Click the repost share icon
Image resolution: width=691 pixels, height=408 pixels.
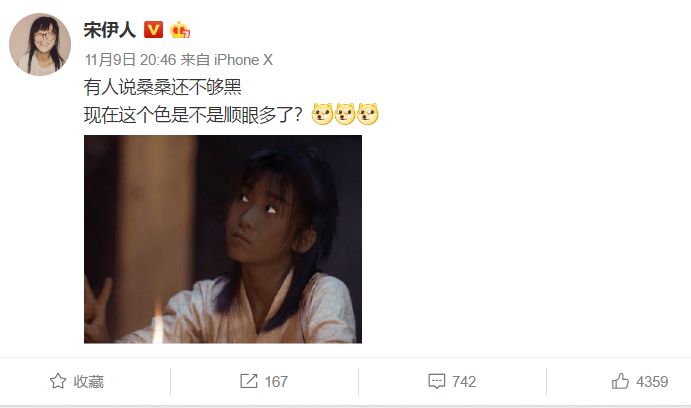point(249,381)
